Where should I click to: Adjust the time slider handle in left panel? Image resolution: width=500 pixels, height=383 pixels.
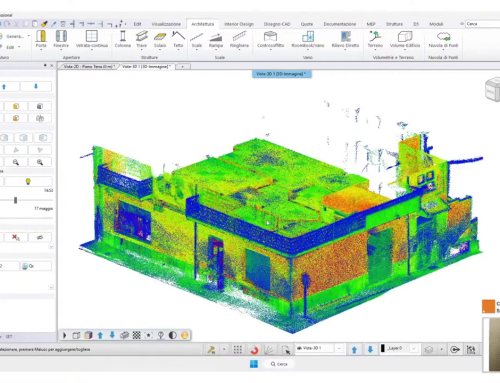(x=15, y=200)
